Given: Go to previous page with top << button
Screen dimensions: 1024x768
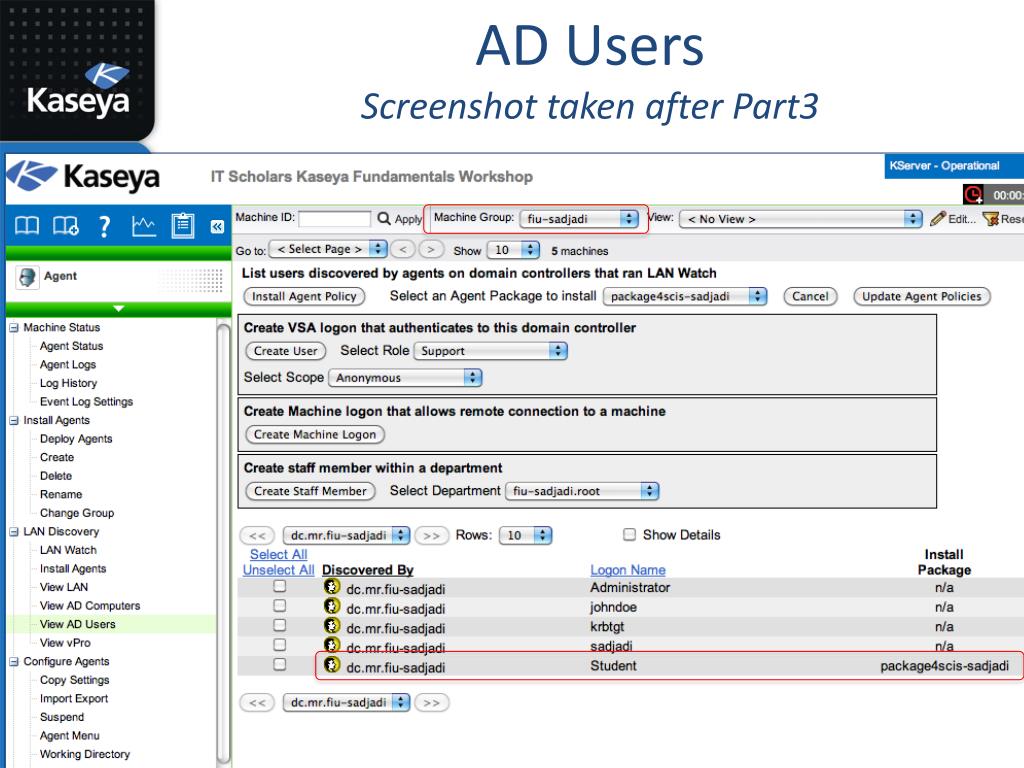Looking at the screenshot, I should [257, 536].
